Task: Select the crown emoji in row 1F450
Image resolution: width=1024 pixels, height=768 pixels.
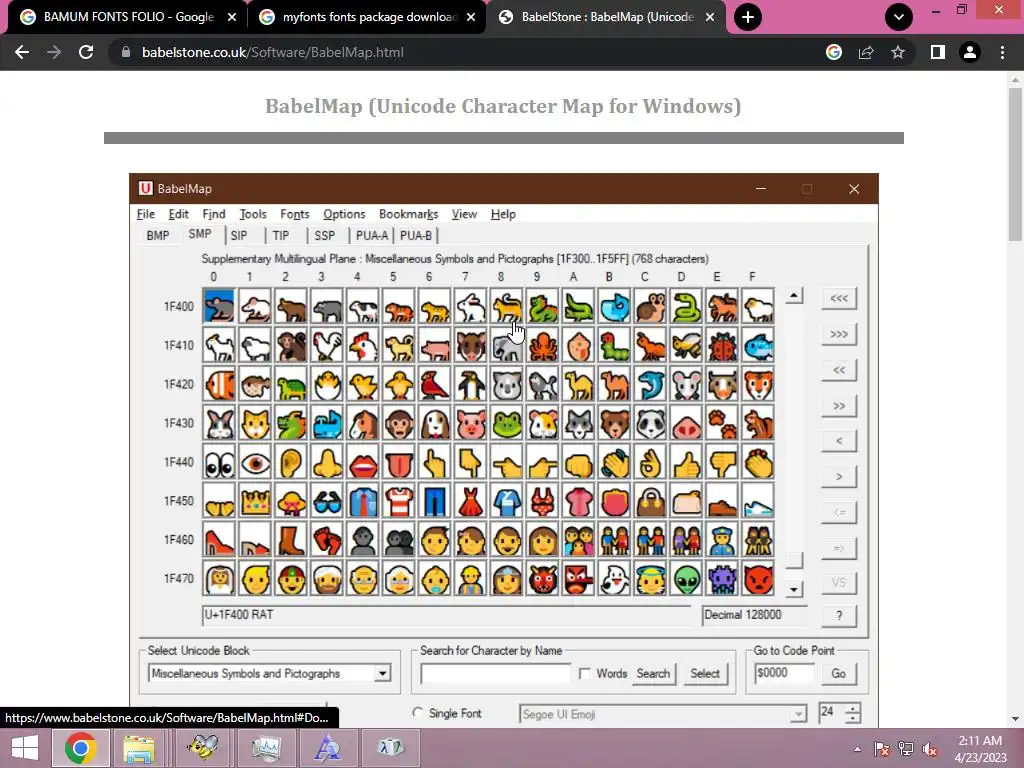Action: click(255, 501)
